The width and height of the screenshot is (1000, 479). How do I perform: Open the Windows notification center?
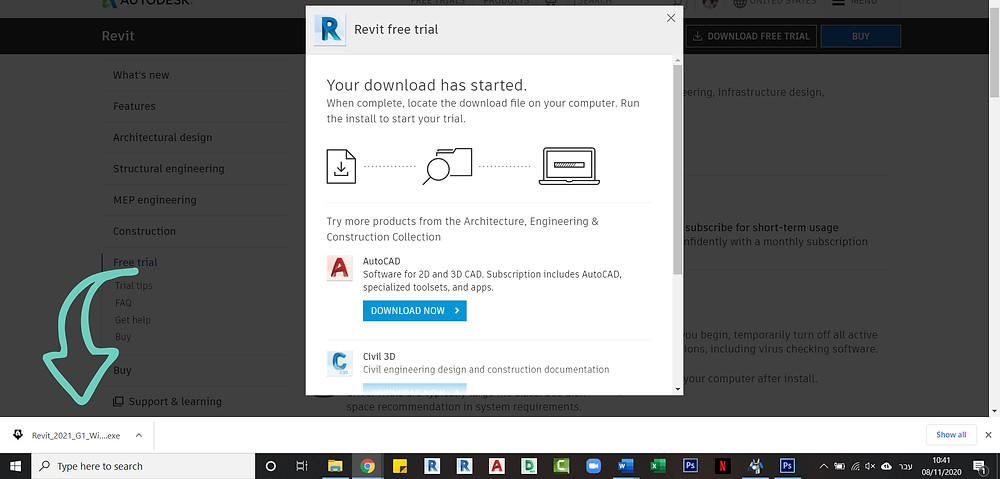point(980,466)
